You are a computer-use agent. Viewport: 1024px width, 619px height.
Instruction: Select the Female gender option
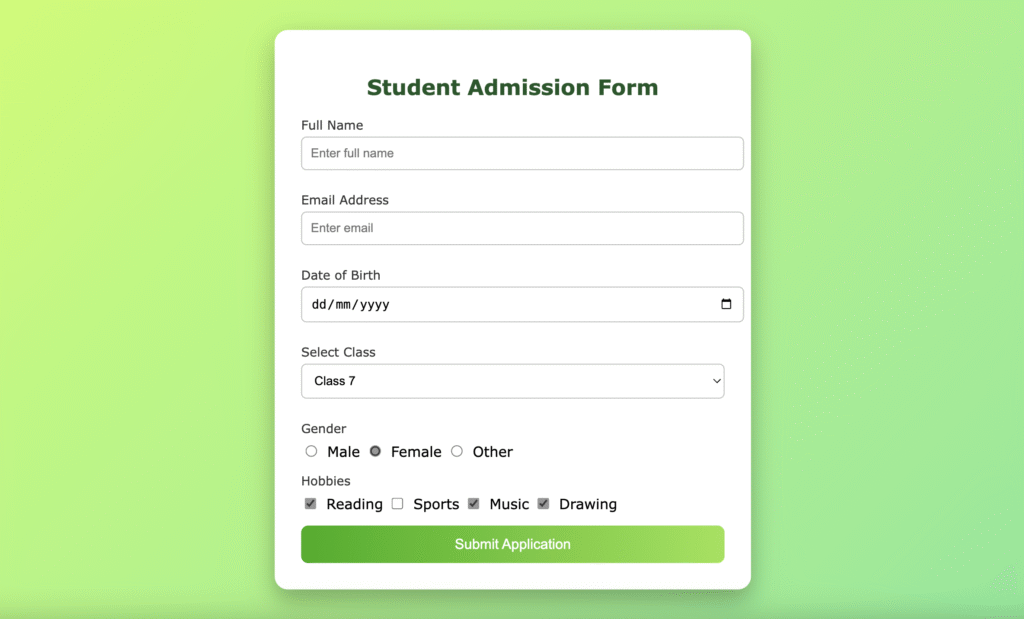click(x=376, y=451)
